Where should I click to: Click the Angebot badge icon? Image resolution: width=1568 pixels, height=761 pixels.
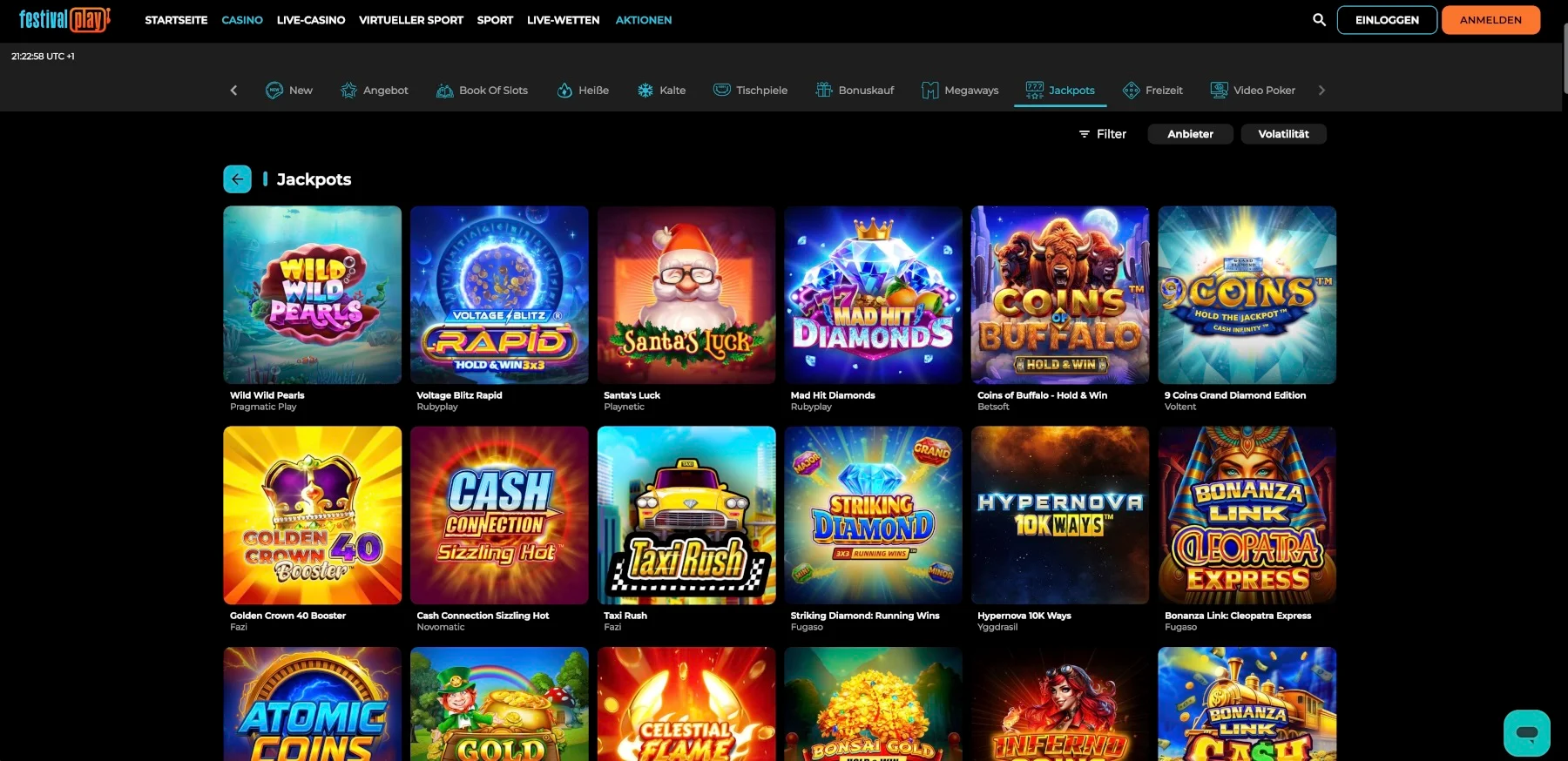click(348, 90)
